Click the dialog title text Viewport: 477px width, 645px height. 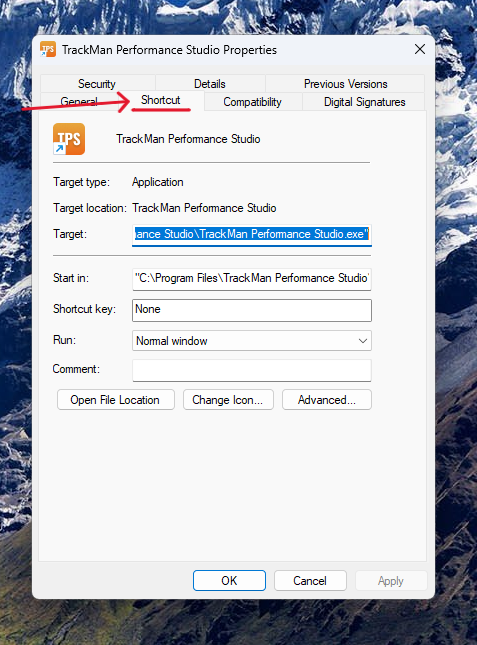[x=169, y=50]
